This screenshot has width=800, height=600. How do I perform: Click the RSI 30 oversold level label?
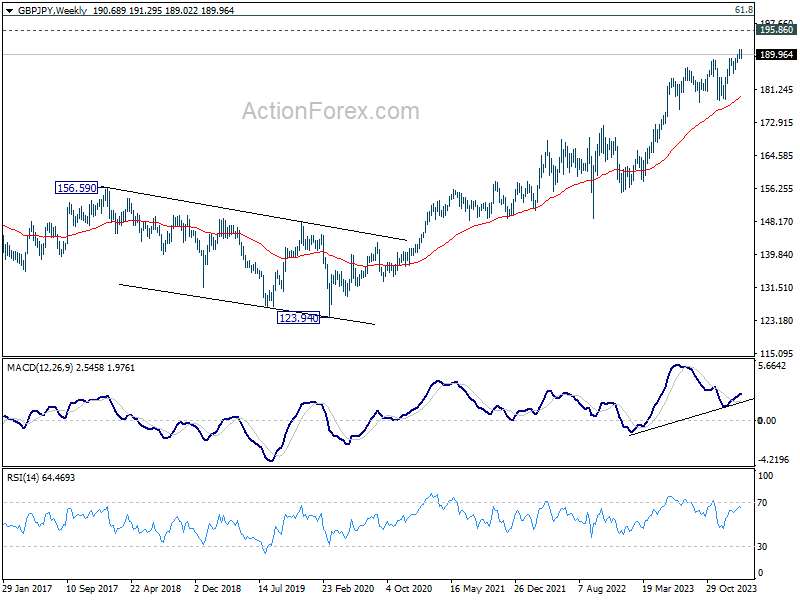762,547
